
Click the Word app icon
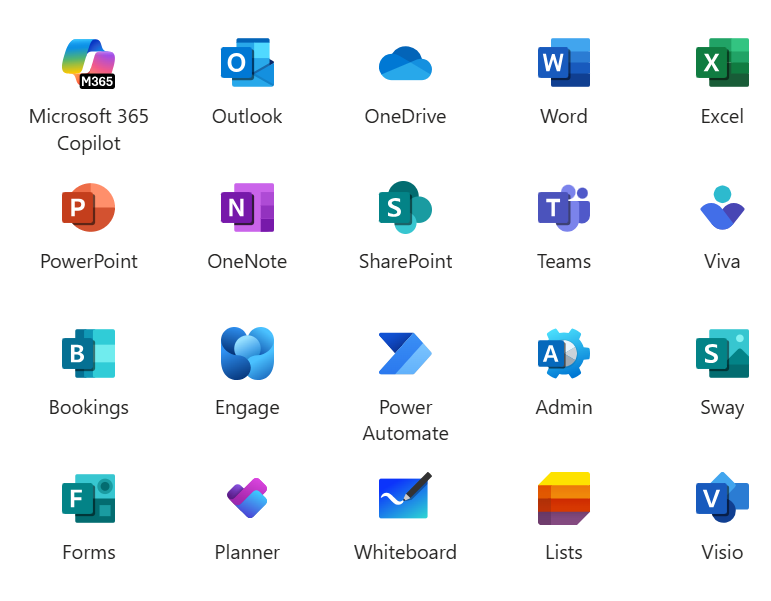(563, 63)
